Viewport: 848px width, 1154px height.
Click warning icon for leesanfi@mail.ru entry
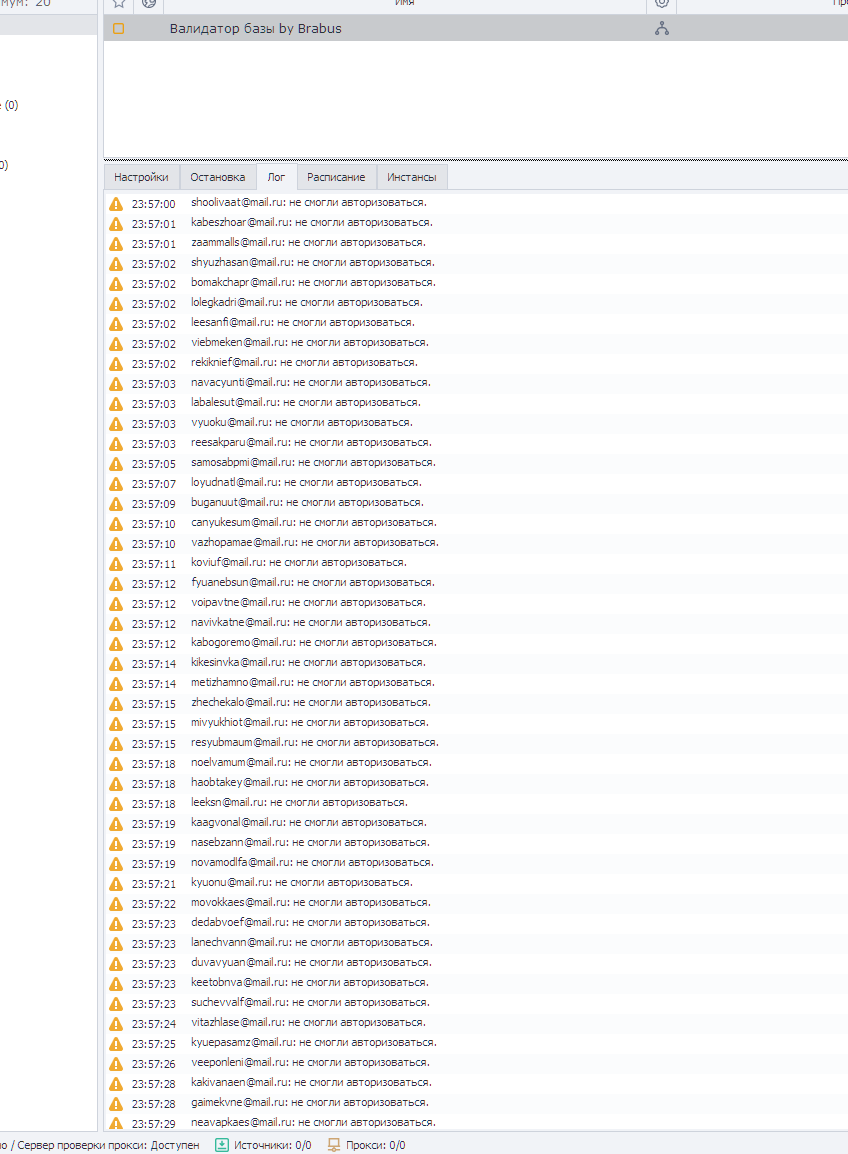click(x=116, y=324)
